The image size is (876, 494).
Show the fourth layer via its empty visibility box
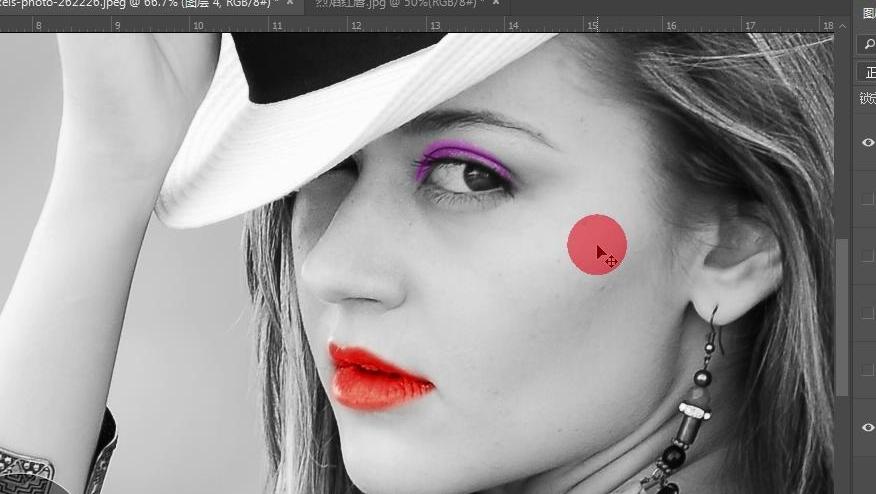pyautogui.click(x=868, y=313)
